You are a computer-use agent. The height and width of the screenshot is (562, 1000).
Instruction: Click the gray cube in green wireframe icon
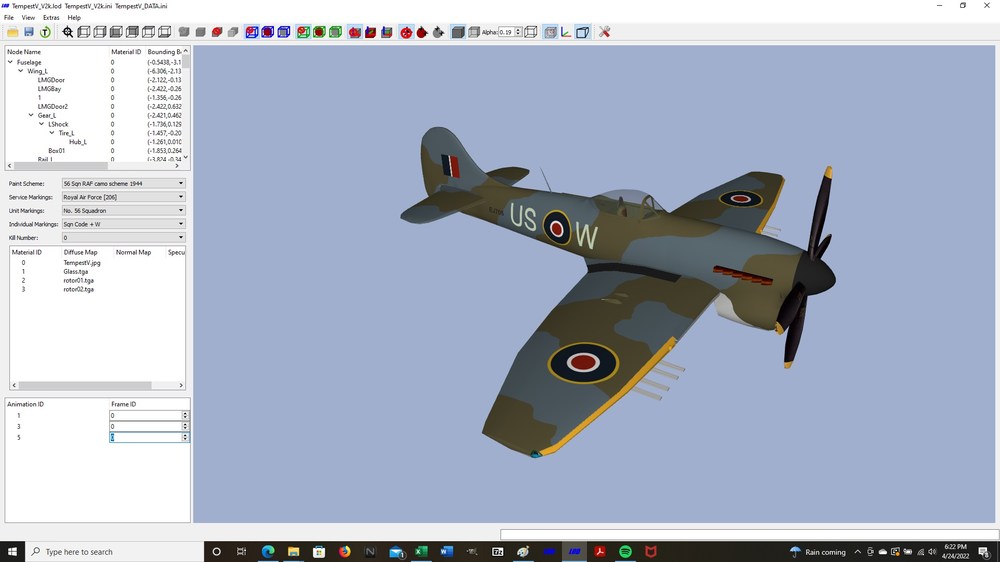[x=335, y=32]
